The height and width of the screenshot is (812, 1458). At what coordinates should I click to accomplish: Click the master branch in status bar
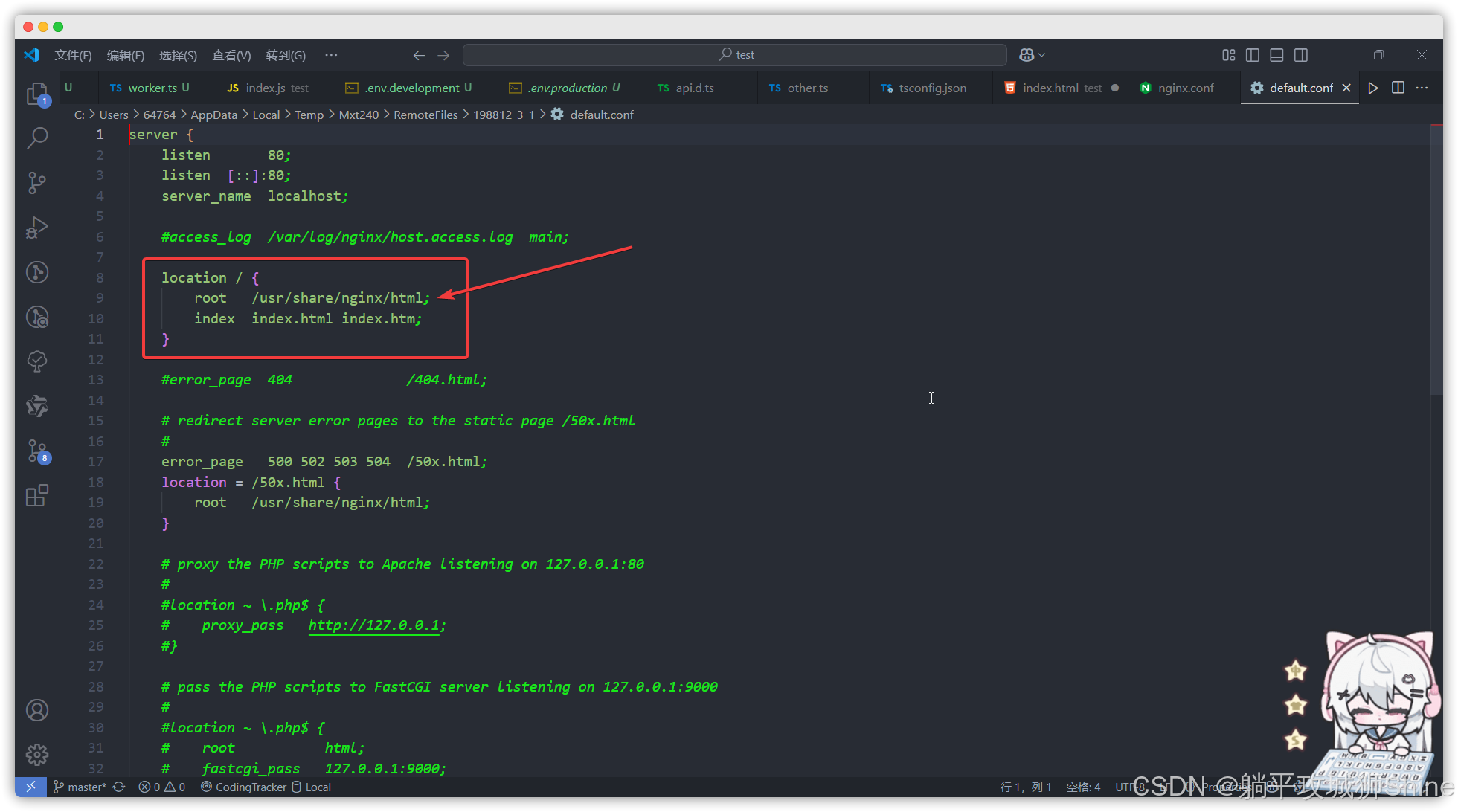(80, 787)
